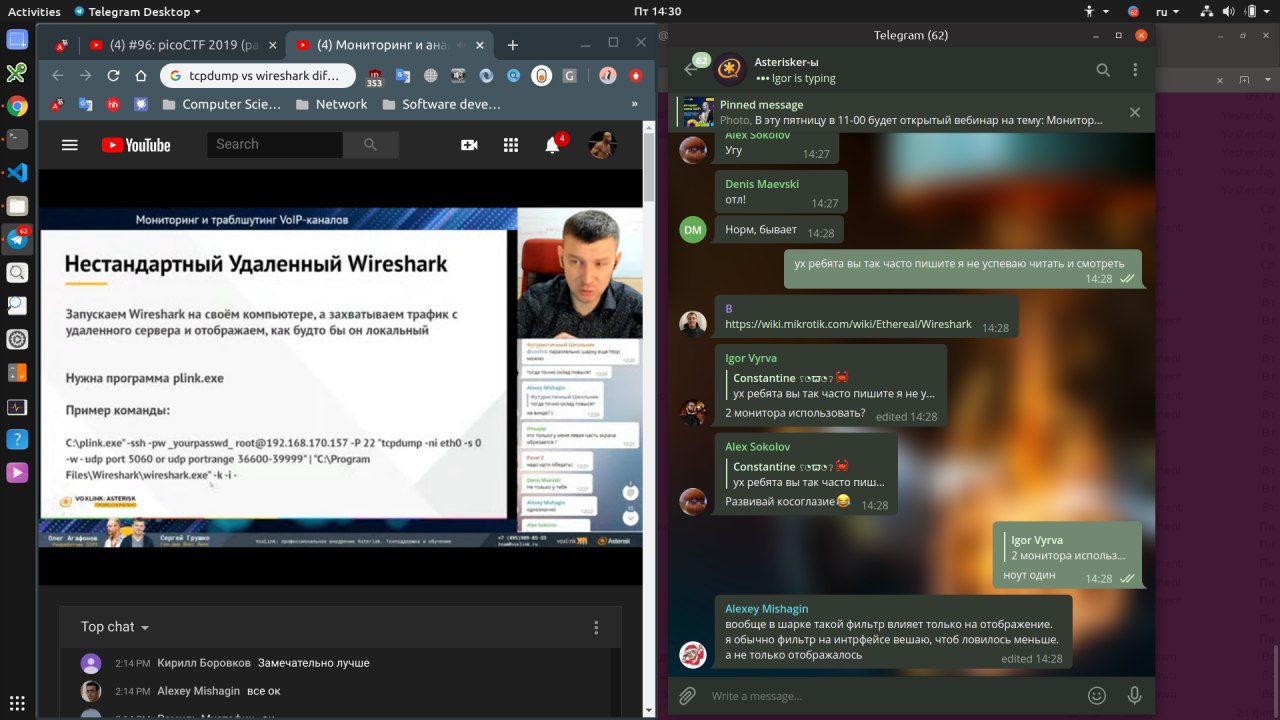Click YouTube create video camera icon
The width and height of the screenshot is (1280, 720).
coord(469,145)
